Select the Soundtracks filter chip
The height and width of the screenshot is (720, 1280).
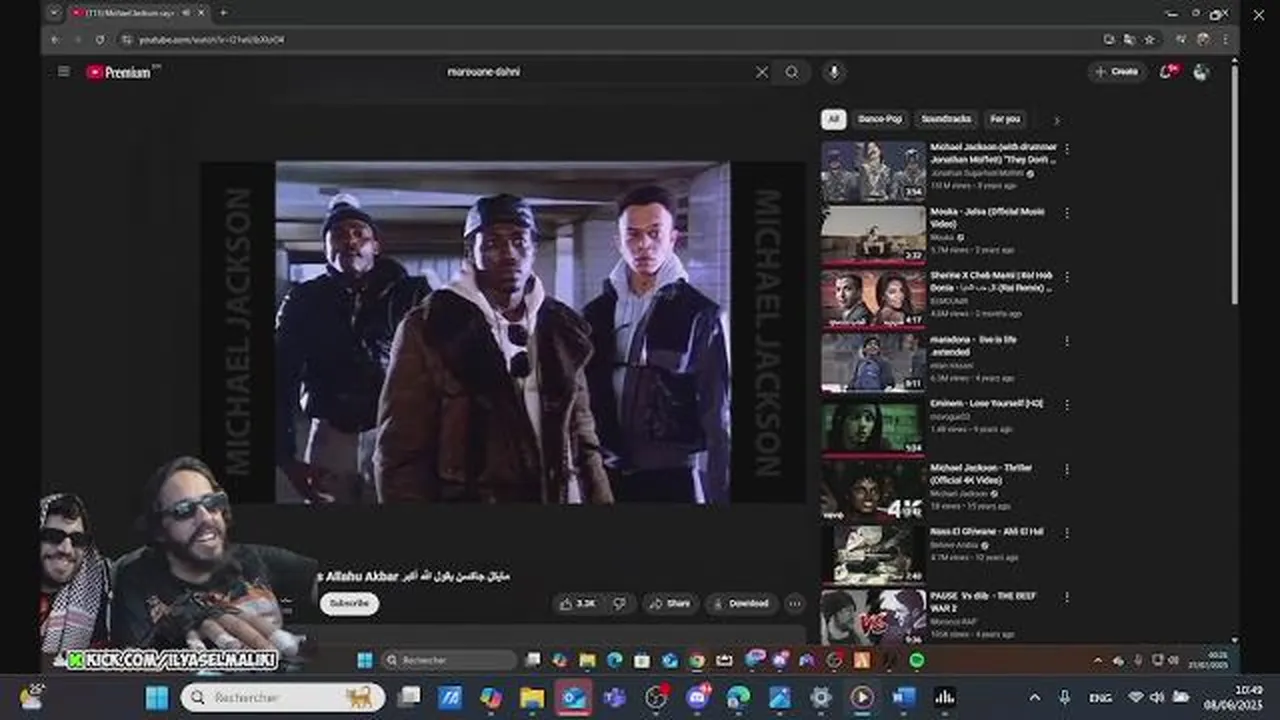pyautogui.click(x=946, y=119)
